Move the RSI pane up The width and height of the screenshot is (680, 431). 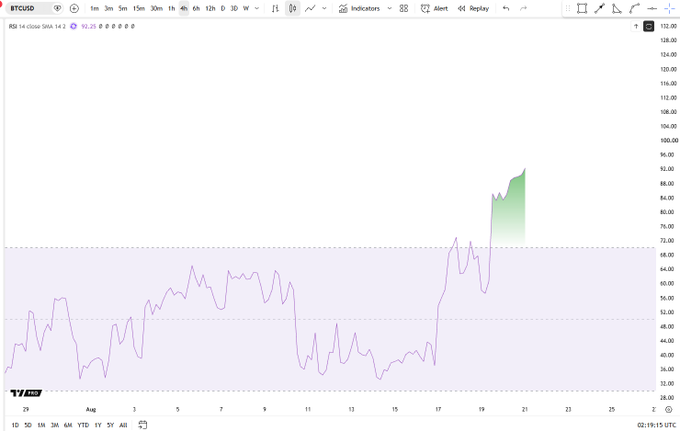636,26
